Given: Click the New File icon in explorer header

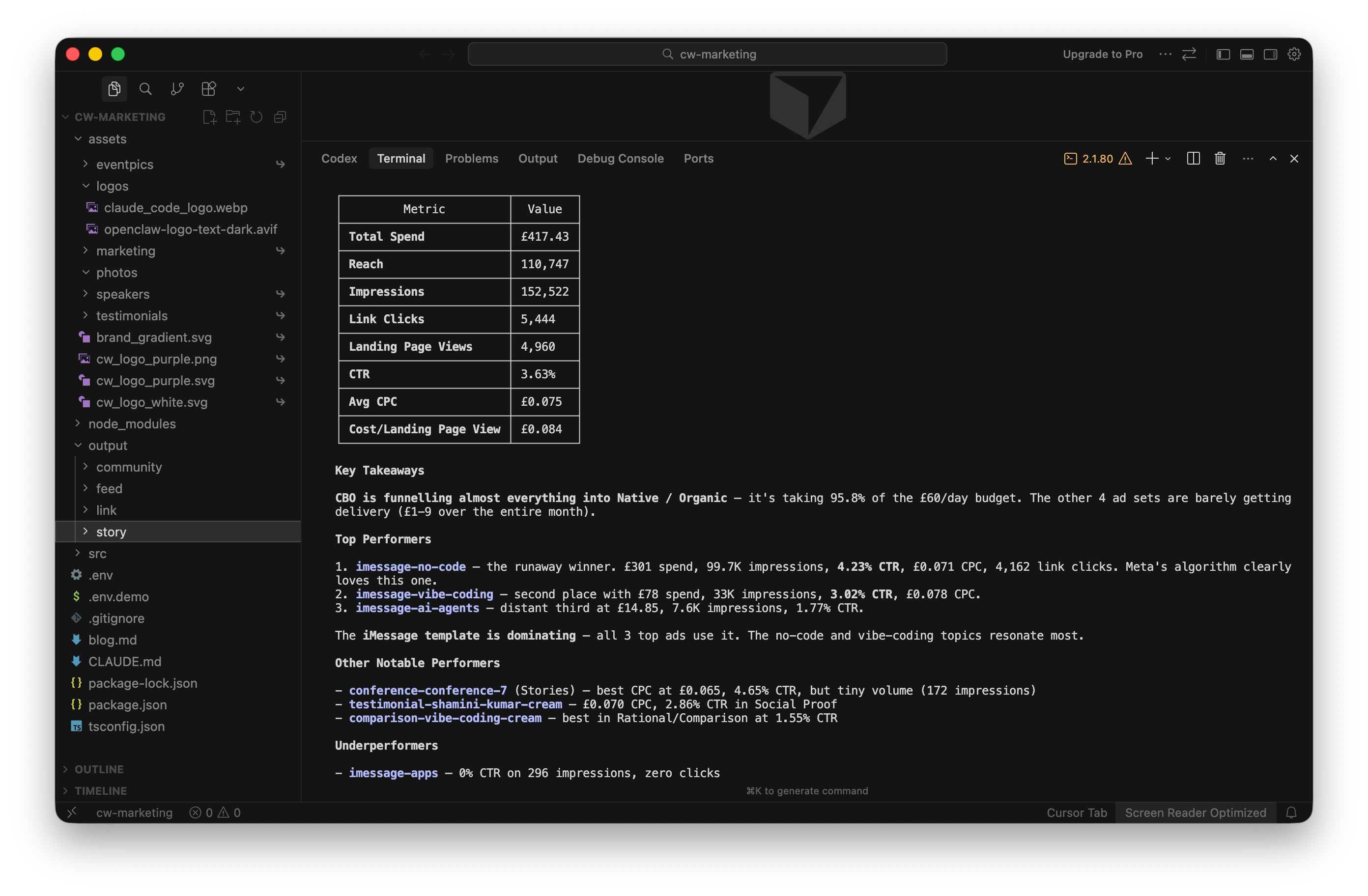Looking at the screenshot, I should pyautogui.click(x=209, y=117).
